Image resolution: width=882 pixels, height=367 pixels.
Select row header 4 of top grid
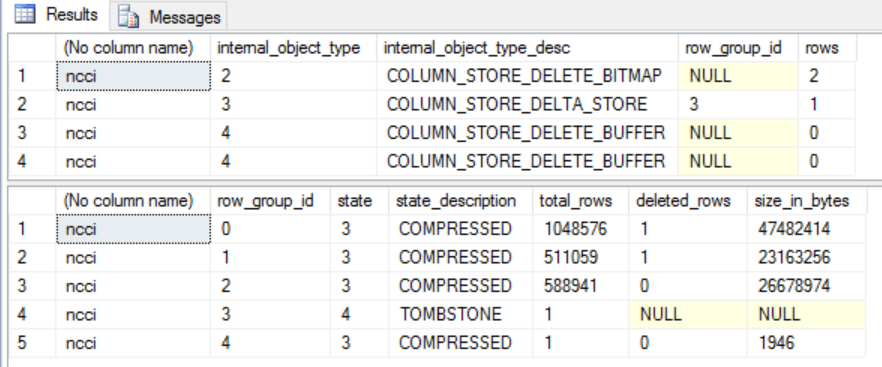(x=32, y=162)
